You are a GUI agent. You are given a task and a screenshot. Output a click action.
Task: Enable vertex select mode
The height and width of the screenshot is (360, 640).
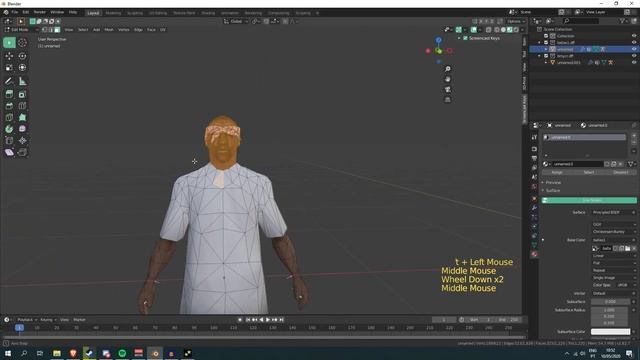click(44, 30)
